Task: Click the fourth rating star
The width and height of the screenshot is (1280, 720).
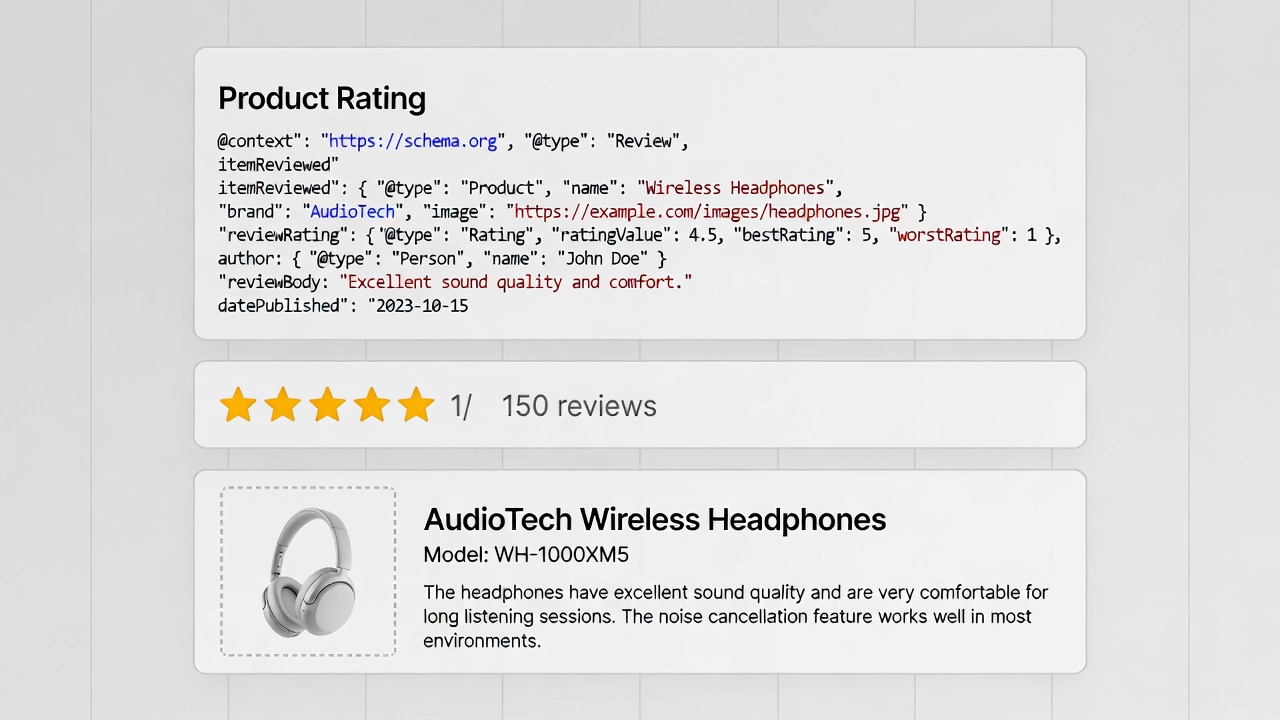Action: pyautogui.click(x=371, y=405)
